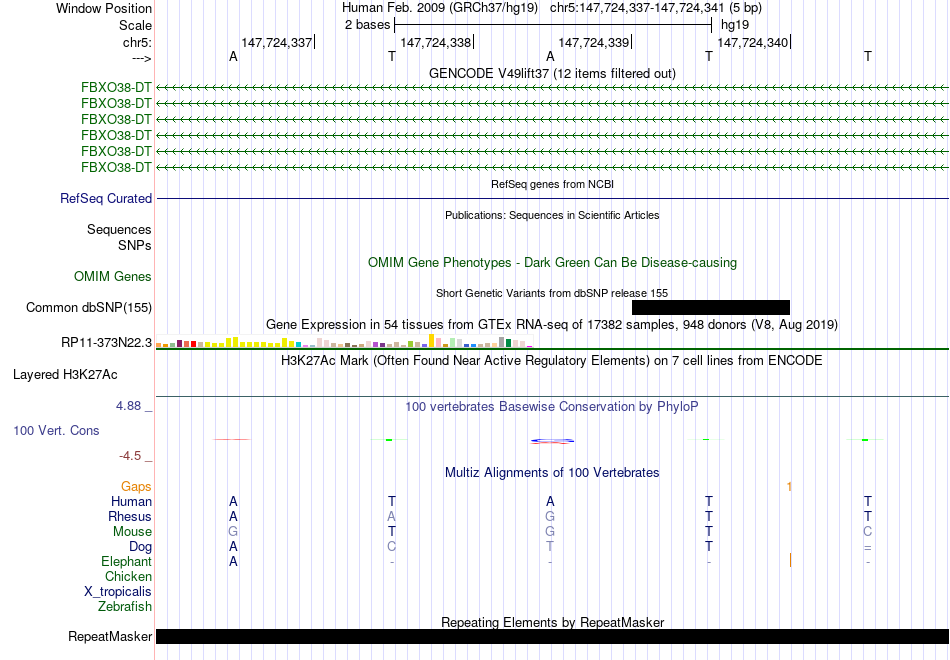Click the GRCh37/hg19 coordinates title text
Screen dimensions: 950x660
coord(551,8)
